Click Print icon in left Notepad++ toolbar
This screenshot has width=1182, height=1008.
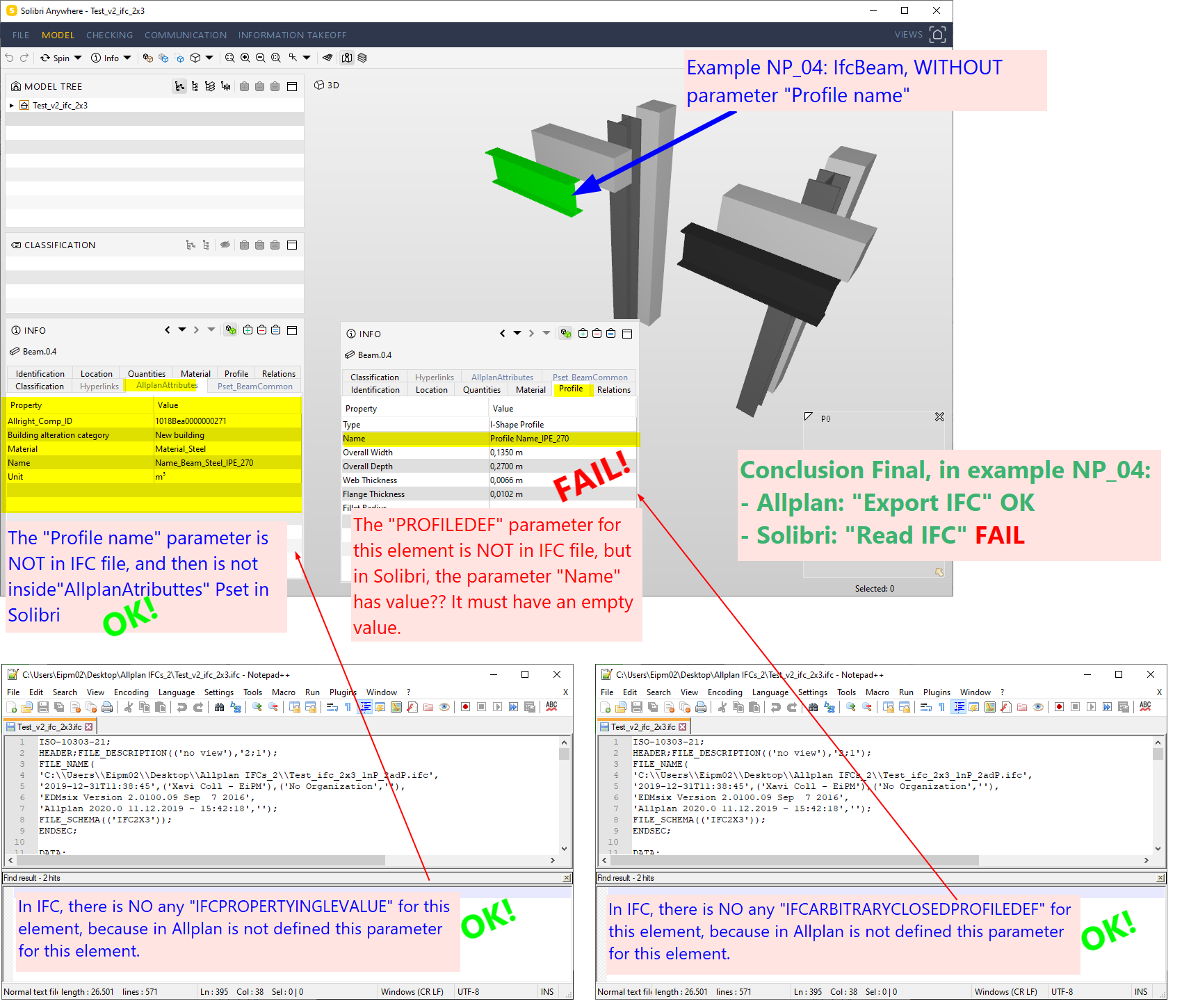coord(107,707)
